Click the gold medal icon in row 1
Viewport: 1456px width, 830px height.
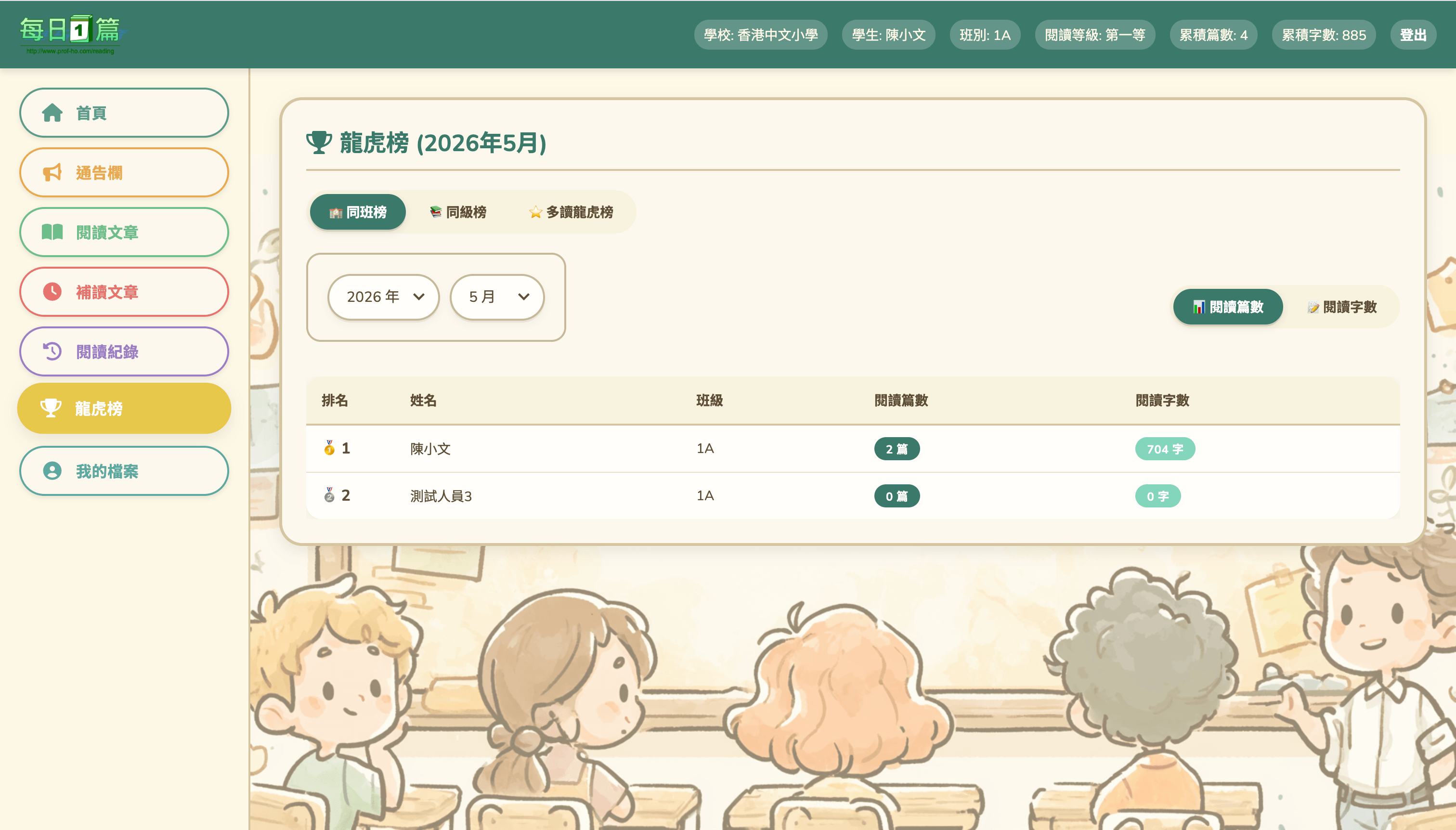329,448
